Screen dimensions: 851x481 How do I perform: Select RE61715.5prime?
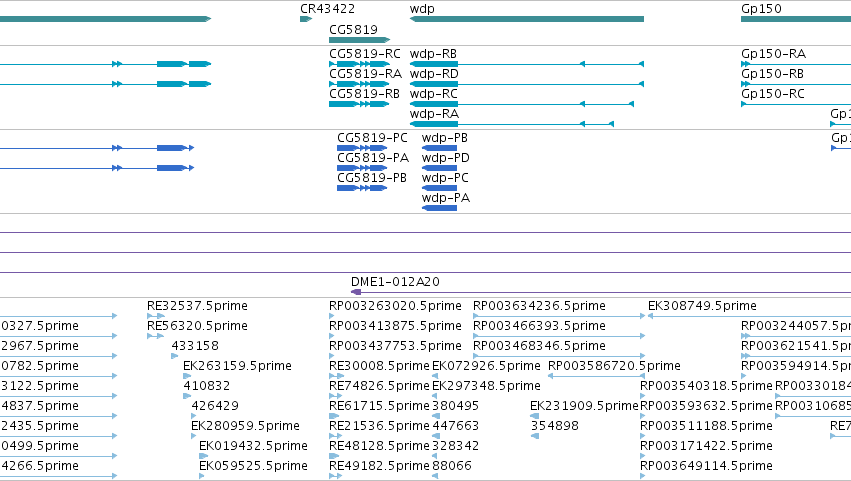379,406
